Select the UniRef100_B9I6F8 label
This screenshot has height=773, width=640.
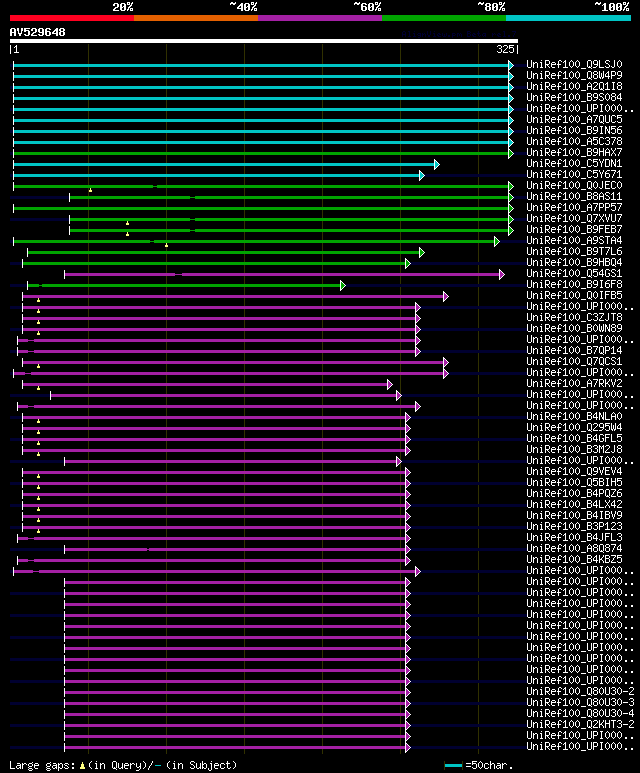(x=574, y=284)
